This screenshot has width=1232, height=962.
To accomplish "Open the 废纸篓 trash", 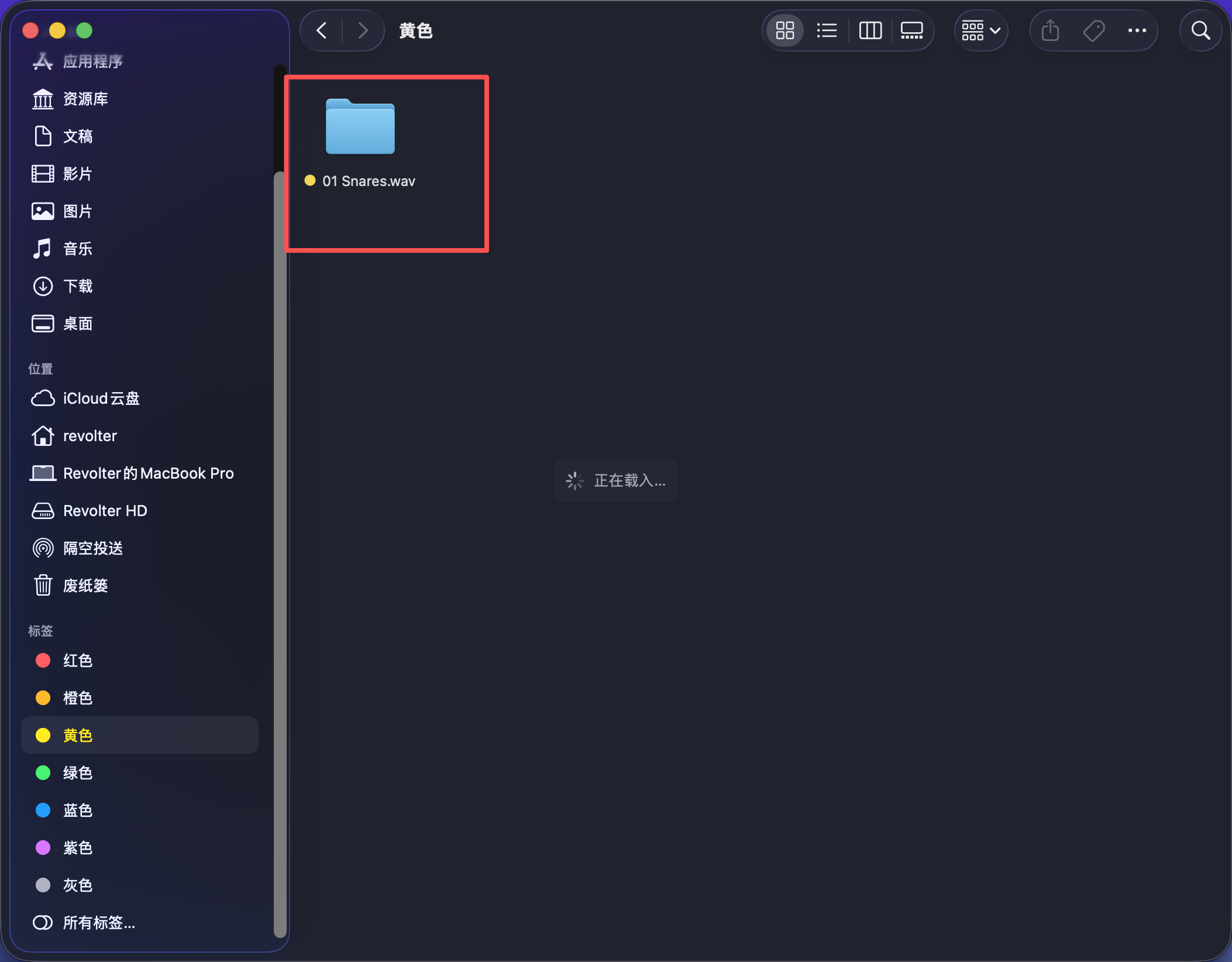I will click(x=85, y=586).
